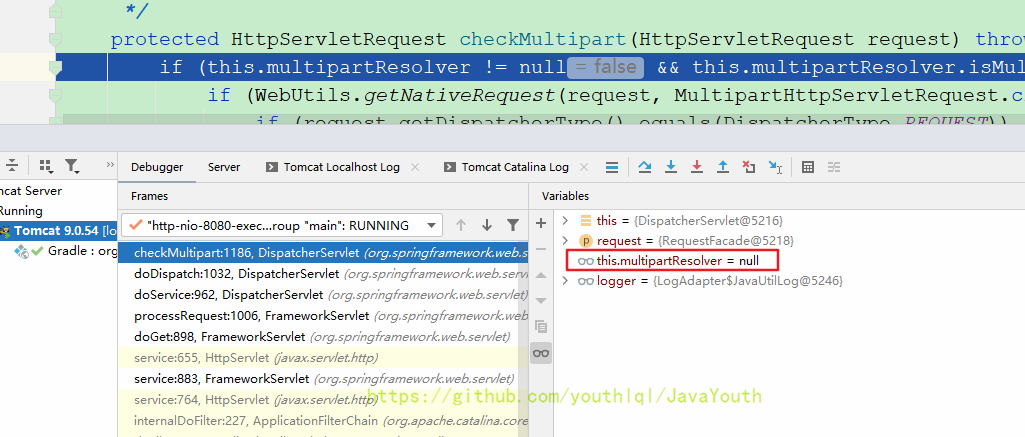Click the Step Out arrow icon
This screenshot has width=1025, height=437.
[723, 167]
